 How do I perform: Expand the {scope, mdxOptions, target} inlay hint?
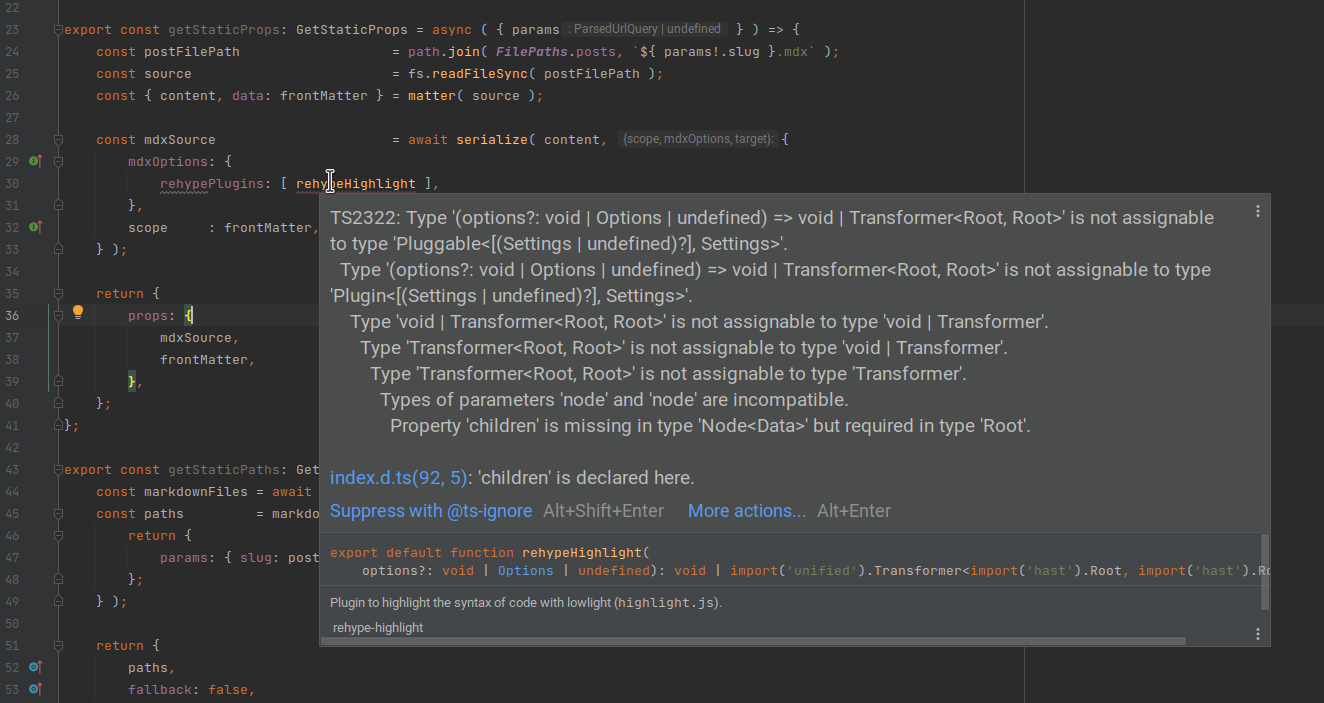click(x=701, y=139)
